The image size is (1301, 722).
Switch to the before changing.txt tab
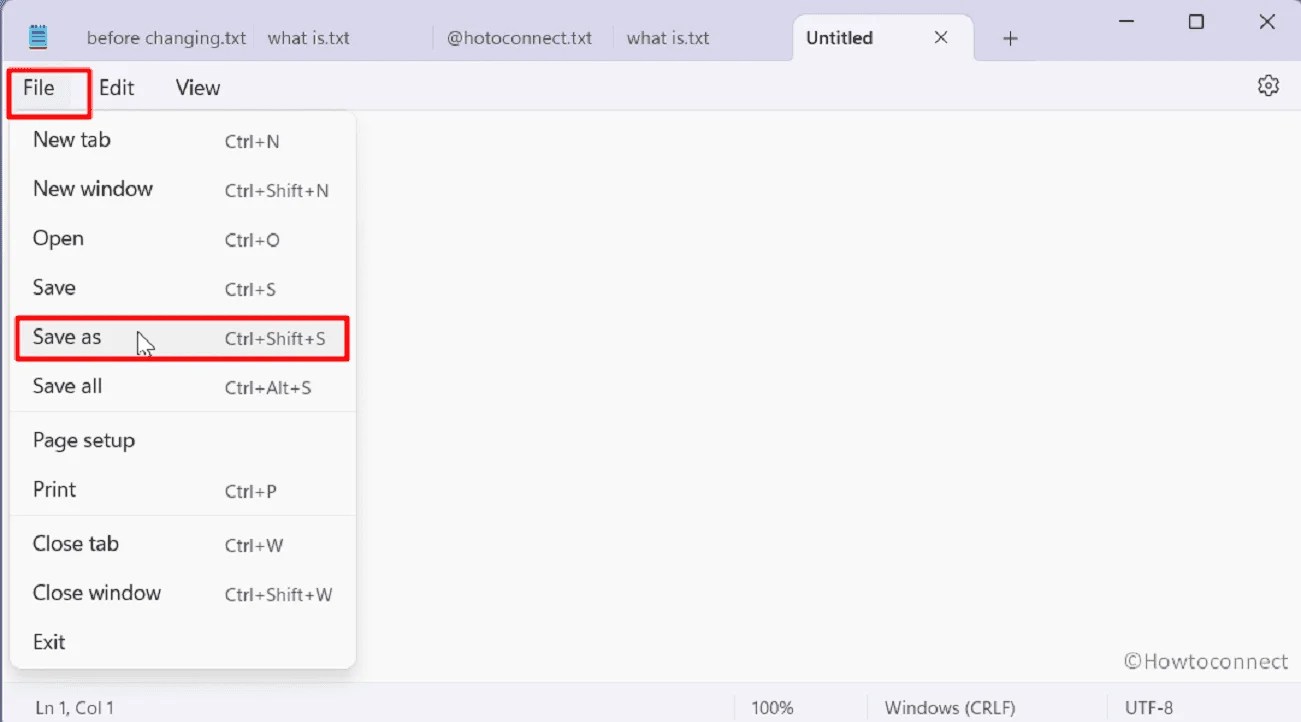click(x=166, y=38)
